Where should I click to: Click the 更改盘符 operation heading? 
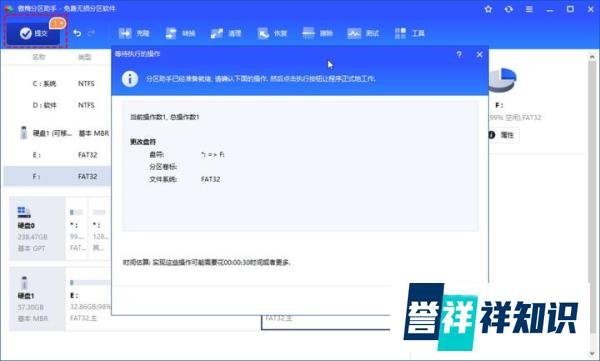point(143,142)
